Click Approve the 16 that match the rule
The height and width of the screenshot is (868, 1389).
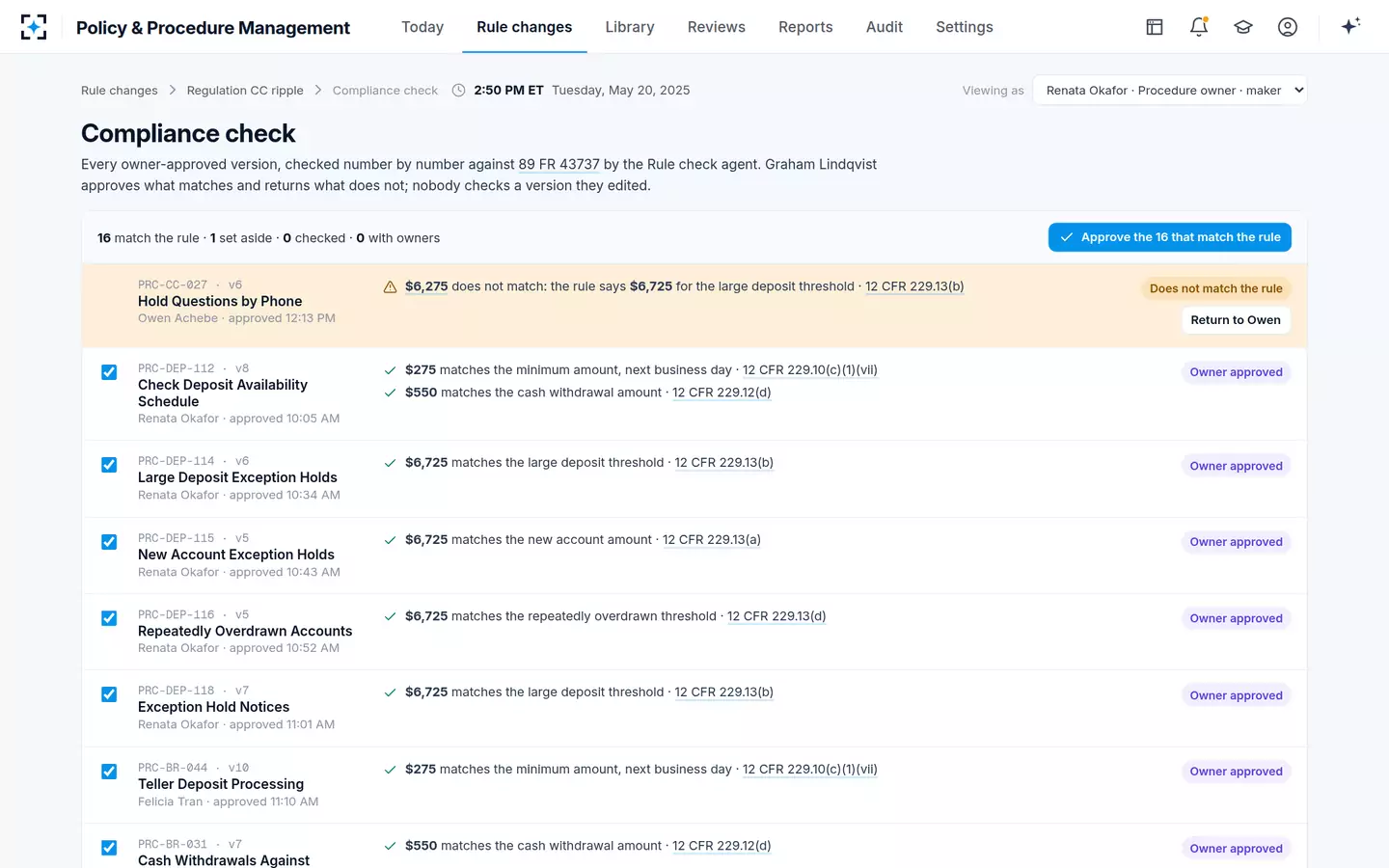1170,237
